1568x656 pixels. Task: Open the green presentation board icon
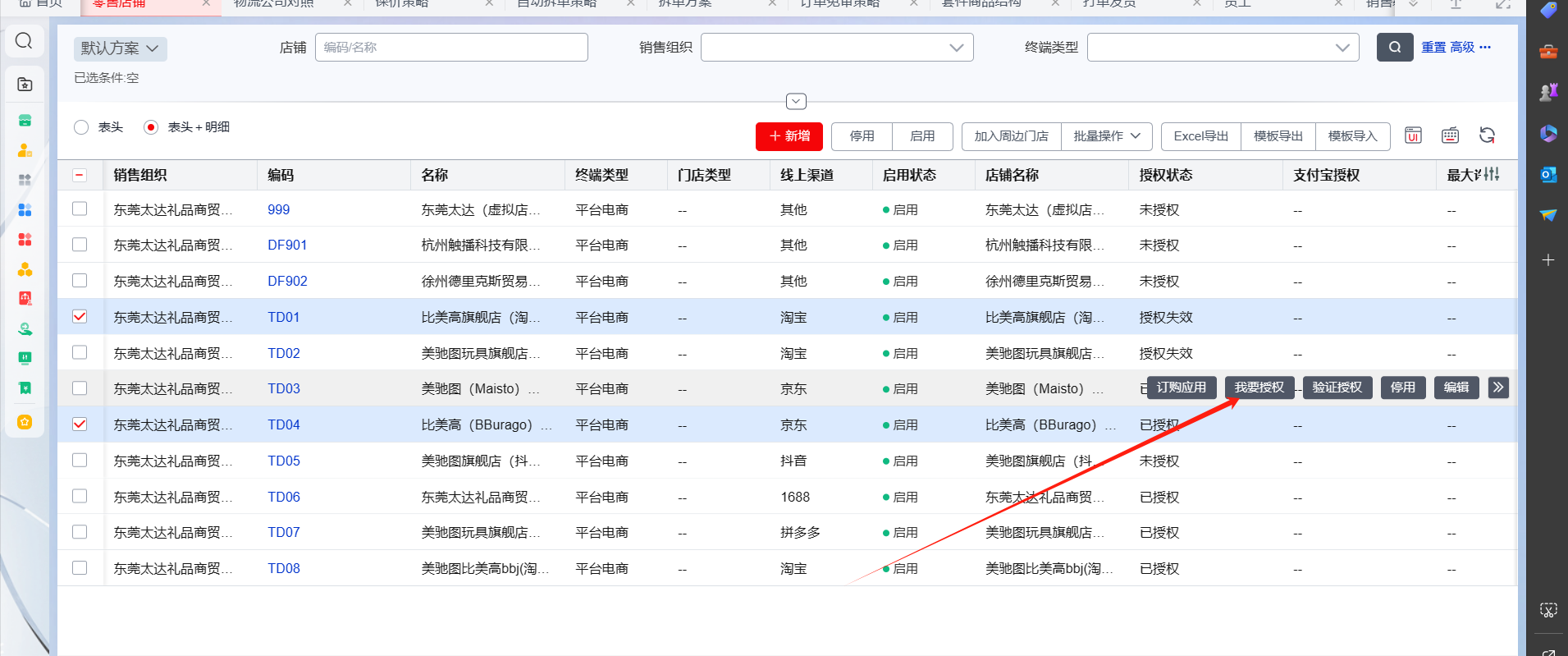(25, 358)
